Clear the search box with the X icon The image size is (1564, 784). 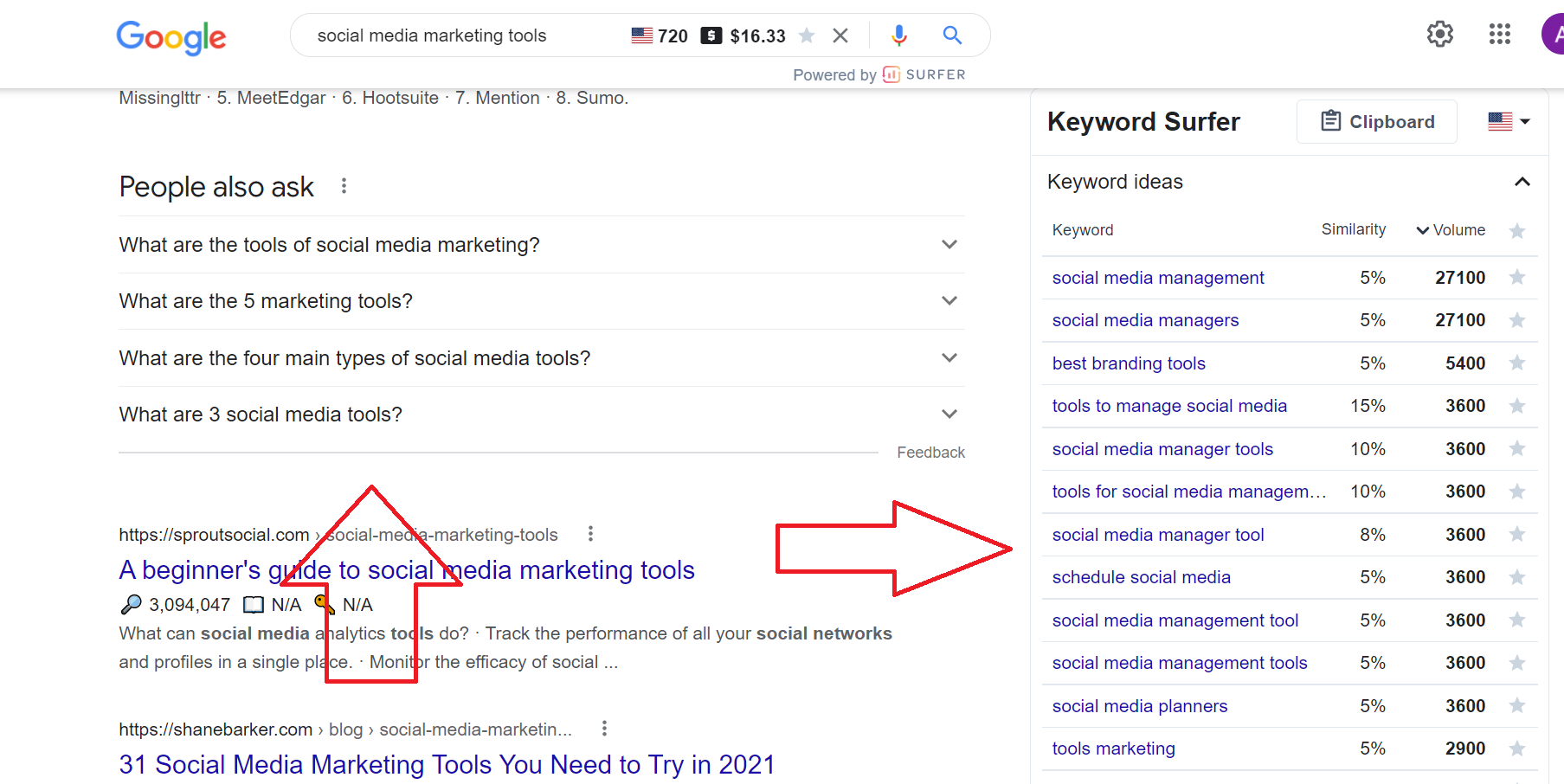tap(840, 35)
